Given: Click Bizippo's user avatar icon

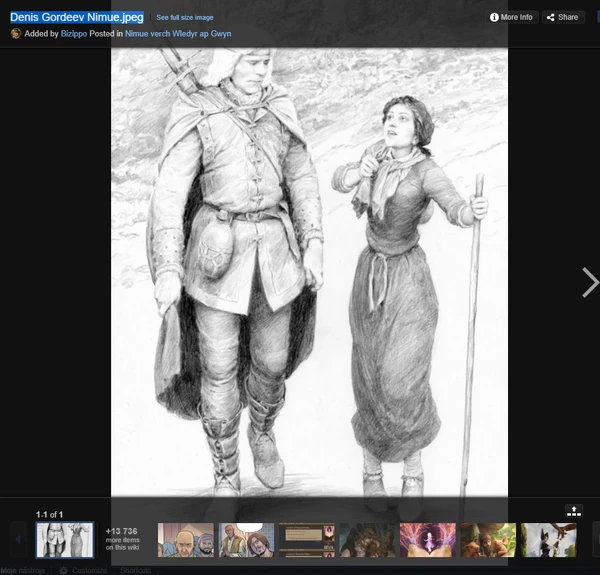Looking at the screenshot, I should tap(16, 34).
